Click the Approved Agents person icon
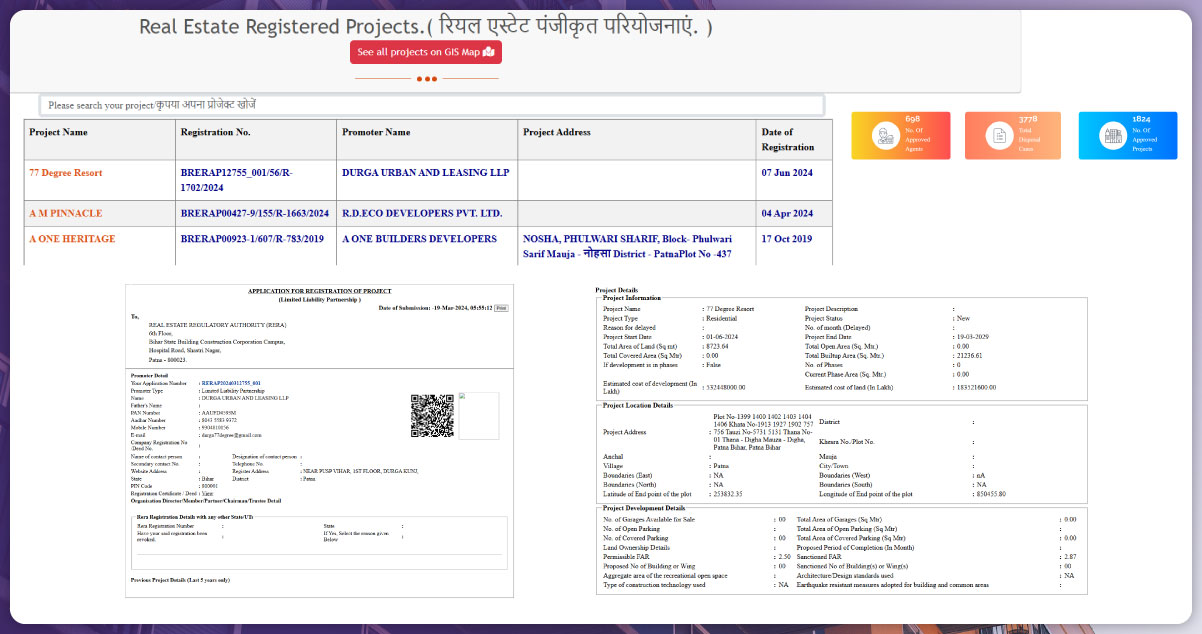 point(885,137)
